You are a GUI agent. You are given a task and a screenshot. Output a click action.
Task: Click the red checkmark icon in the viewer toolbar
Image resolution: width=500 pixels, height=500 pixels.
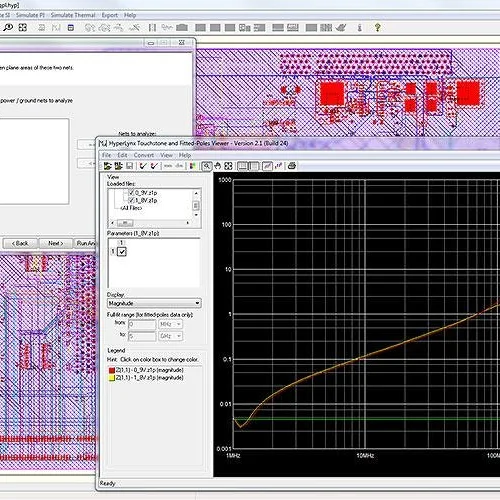[x=154, y=166]
